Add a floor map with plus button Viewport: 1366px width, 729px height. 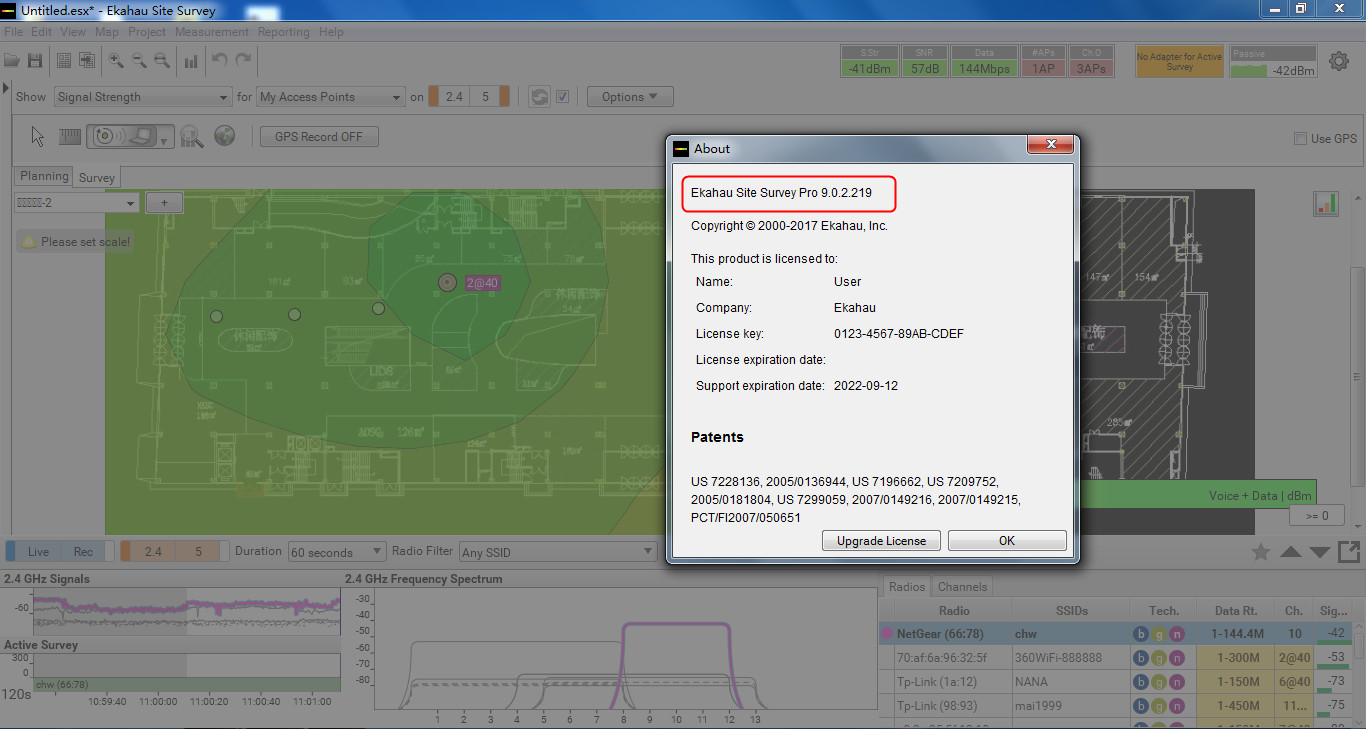(x=164, y=203)
